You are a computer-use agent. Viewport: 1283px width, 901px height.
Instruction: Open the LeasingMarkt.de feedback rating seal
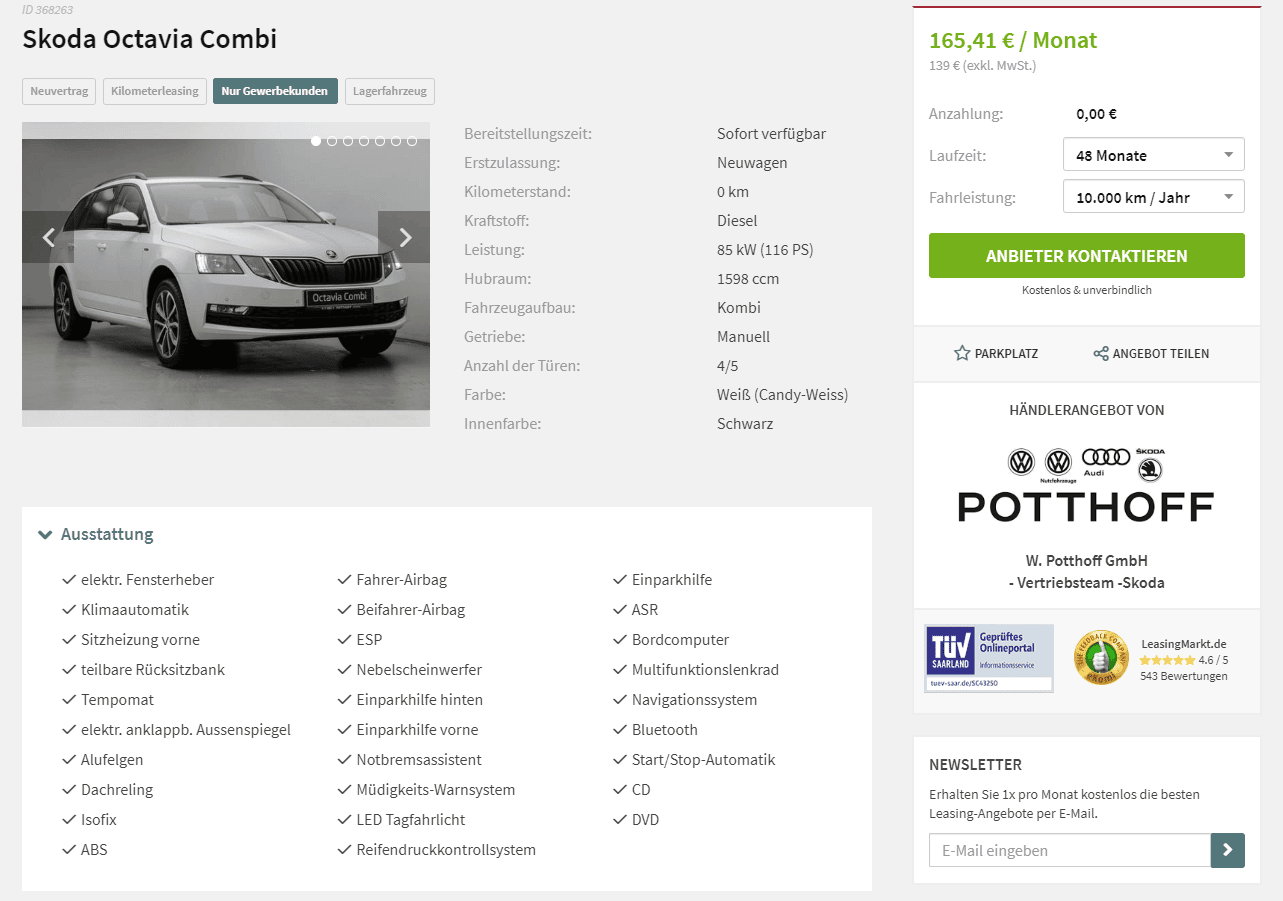pos(1100,658)
